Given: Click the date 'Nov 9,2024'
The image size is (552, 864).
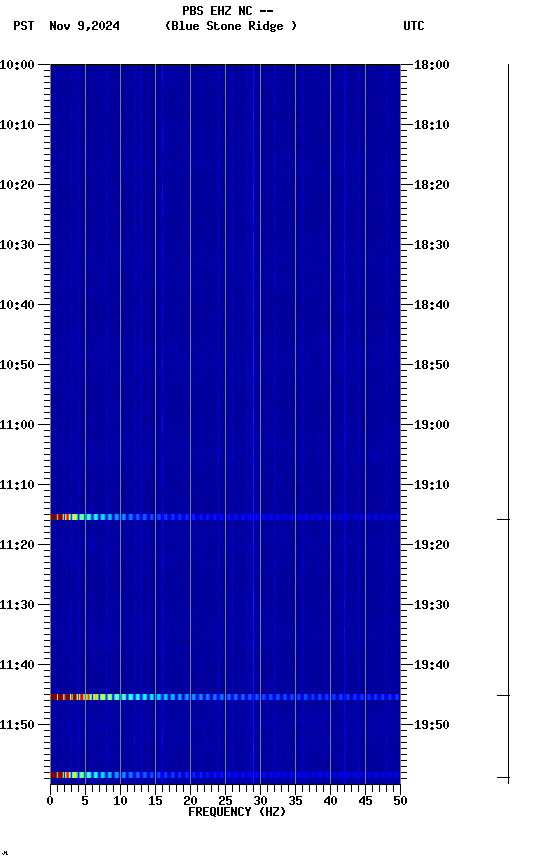Looking at the screenshot, I should pyautogui.click(x=84, y=26).
